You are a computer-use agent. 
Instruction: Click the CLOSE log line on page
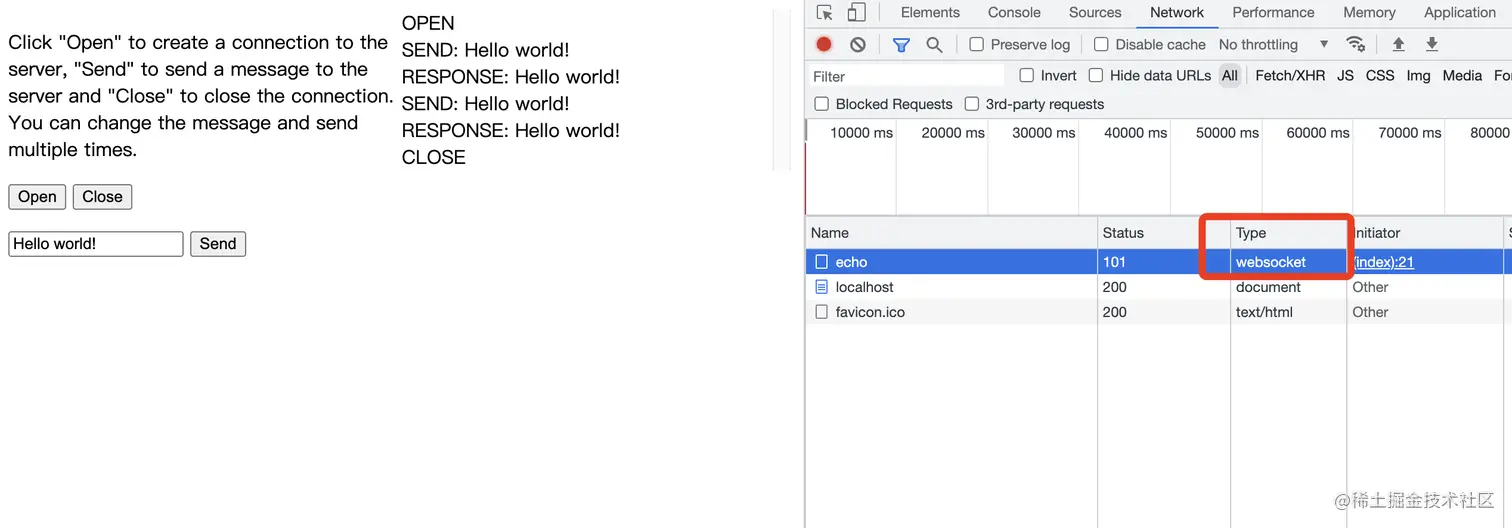(433, 157)
